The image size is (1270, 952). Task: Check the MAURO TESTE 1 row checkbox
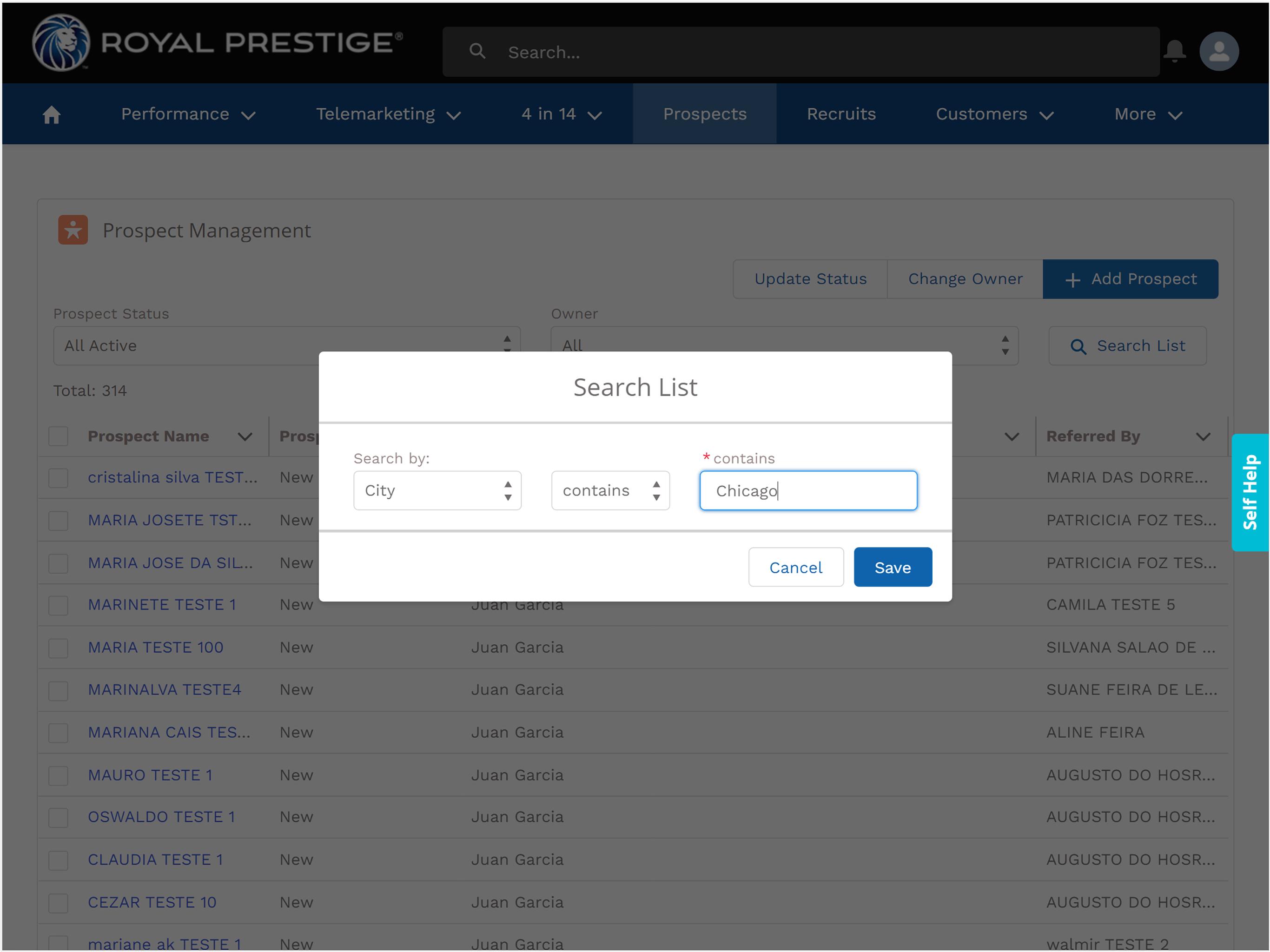click(59, 776)
